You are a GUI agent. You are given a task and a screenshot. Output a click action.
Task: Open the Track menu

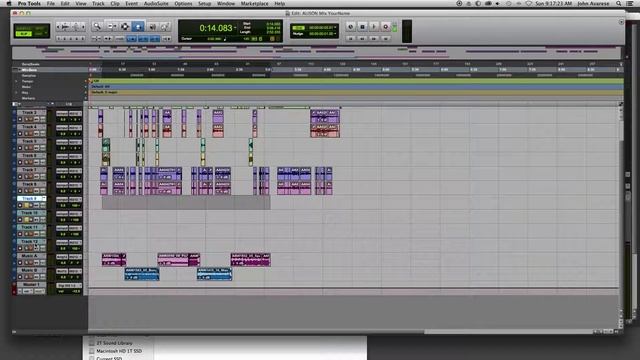pos(98,4)
